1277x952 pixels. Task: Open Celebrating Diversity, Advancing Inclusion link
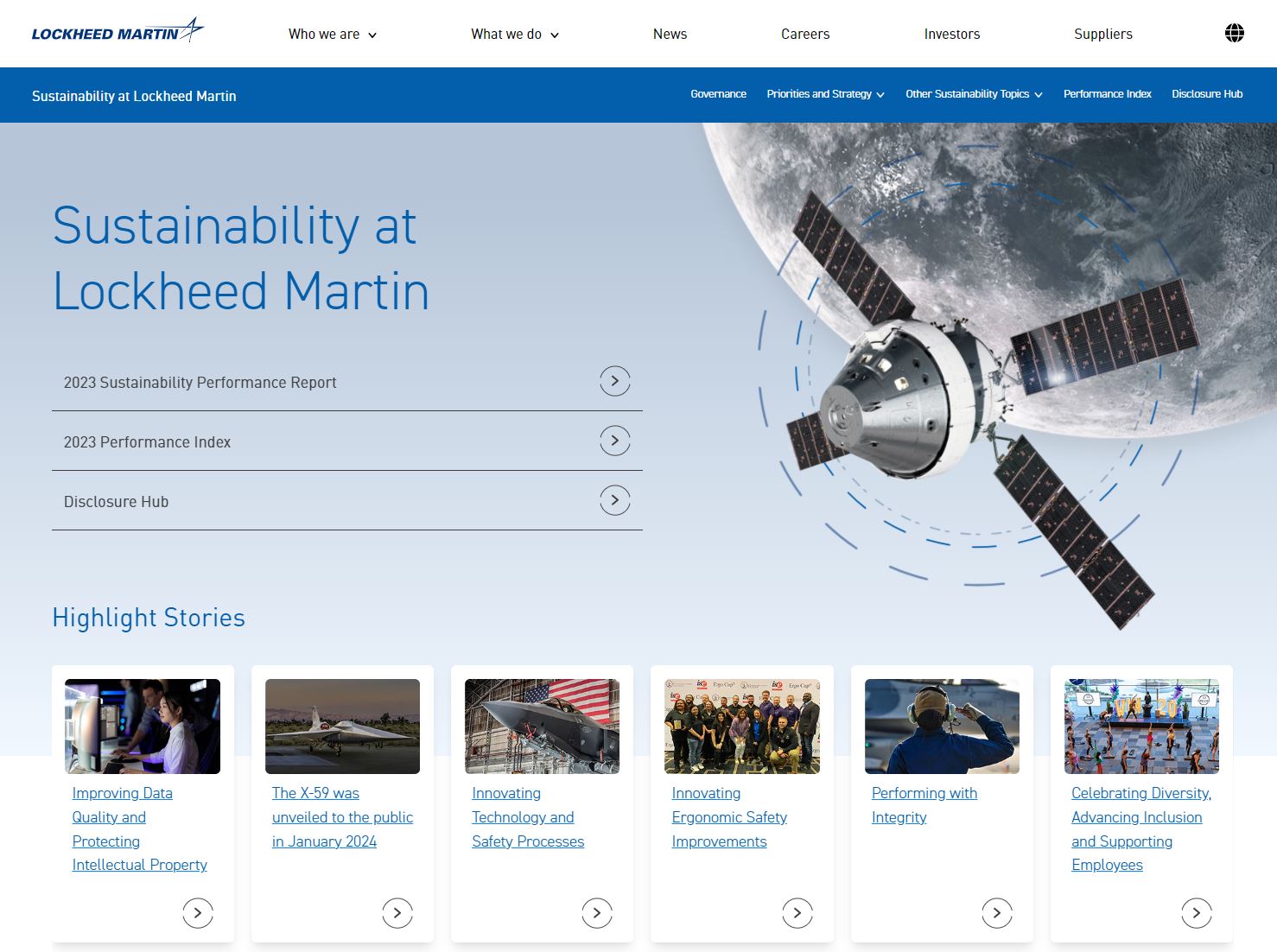1141,828
